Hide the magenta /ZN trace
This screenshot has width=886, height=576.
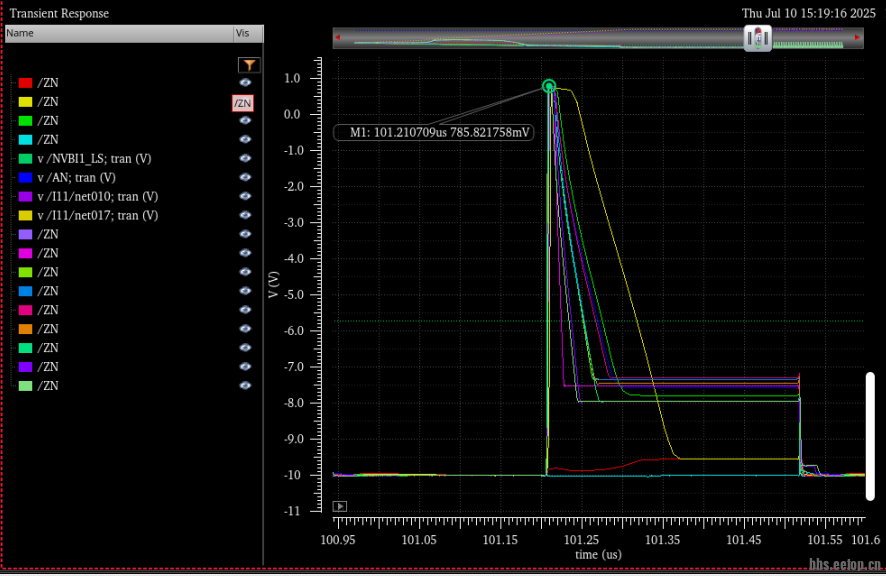pyautogui.click(x=245, y=253)
